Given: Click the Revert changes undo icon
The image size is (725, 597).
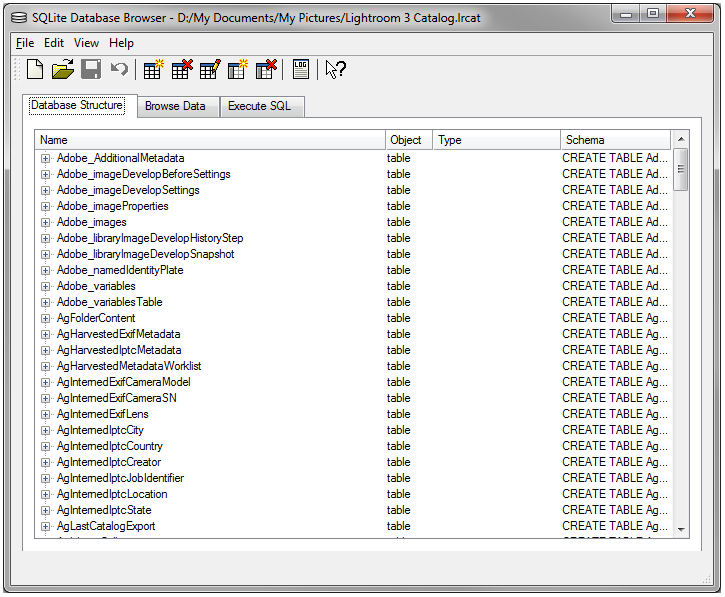Looking at the screenshot, I should point(119,70).
